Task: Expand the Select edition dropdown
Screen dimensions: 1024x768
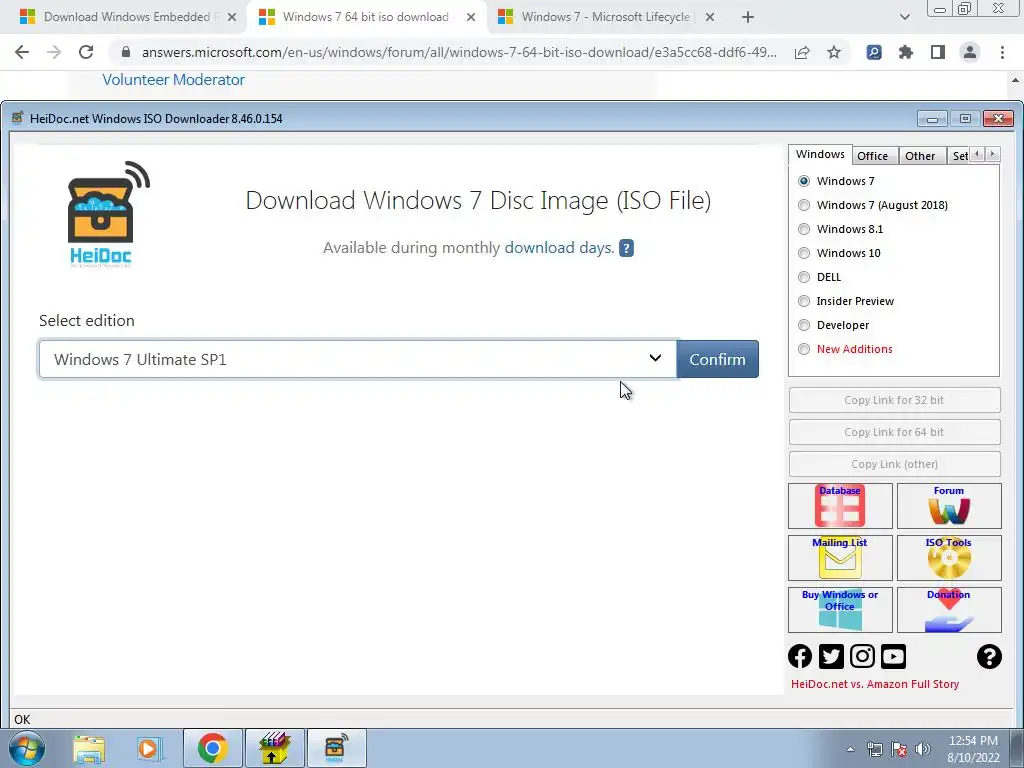Action: tap(358, 359)
